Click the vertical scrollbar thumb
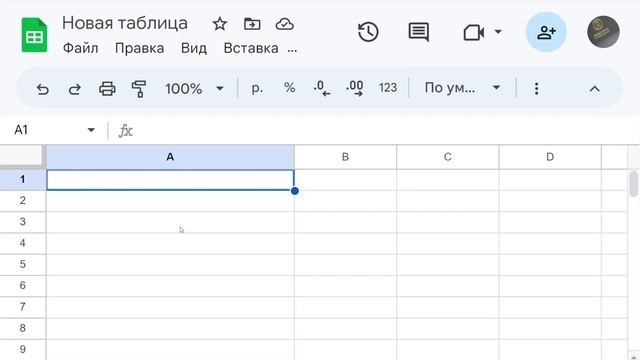 [x=633, y=184]
